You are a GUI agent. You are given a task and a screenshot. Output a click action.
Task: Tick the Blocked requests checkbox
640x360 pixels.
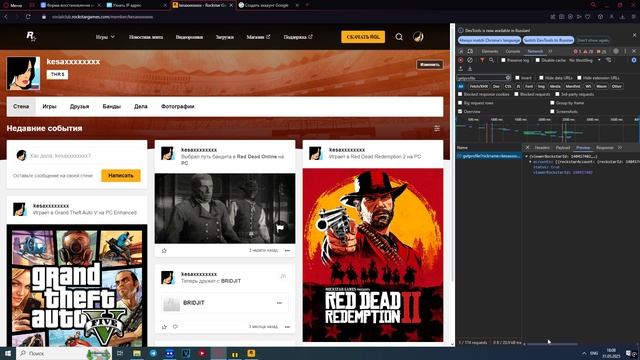pos(516,94)
